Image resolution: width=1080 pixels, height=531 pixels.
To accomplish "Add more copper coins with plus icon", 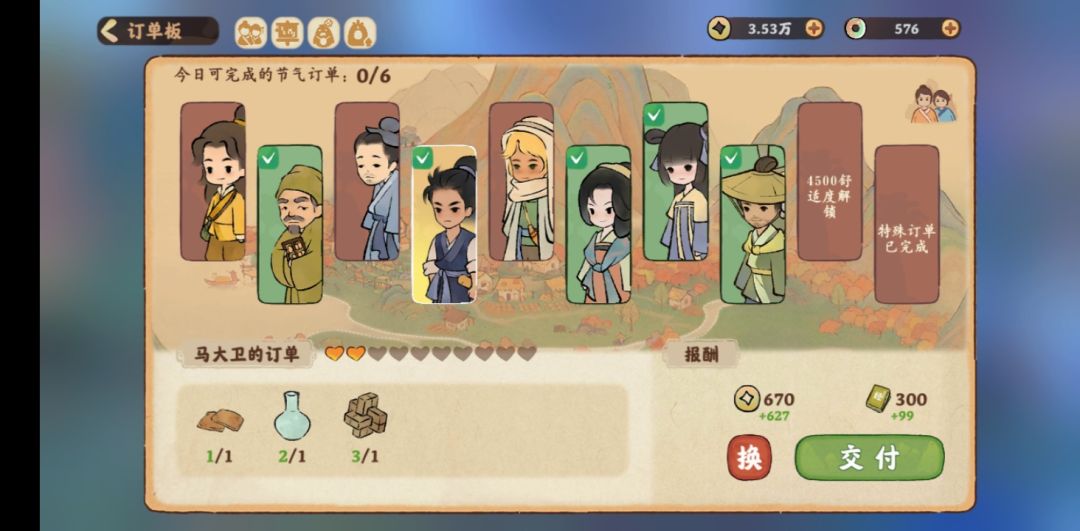I will (x=813, y=28).
